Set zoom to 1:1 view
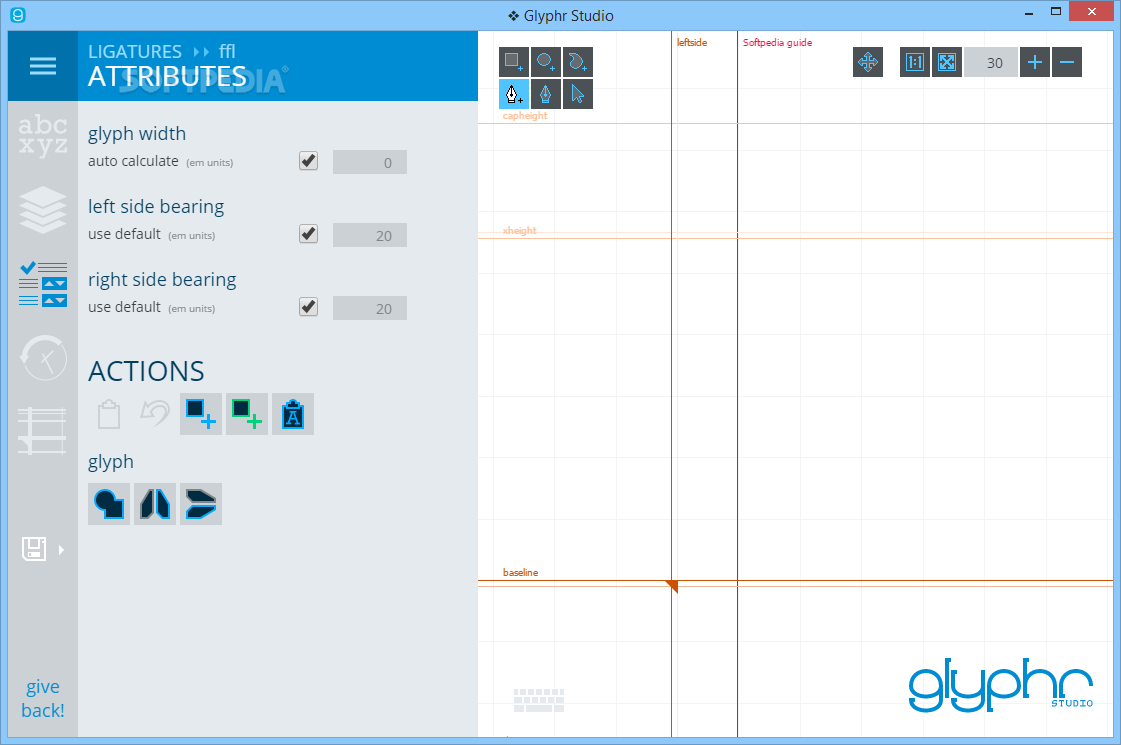Image resolution: width=1121 pixels, height=745 pixels. coord(914,62)
